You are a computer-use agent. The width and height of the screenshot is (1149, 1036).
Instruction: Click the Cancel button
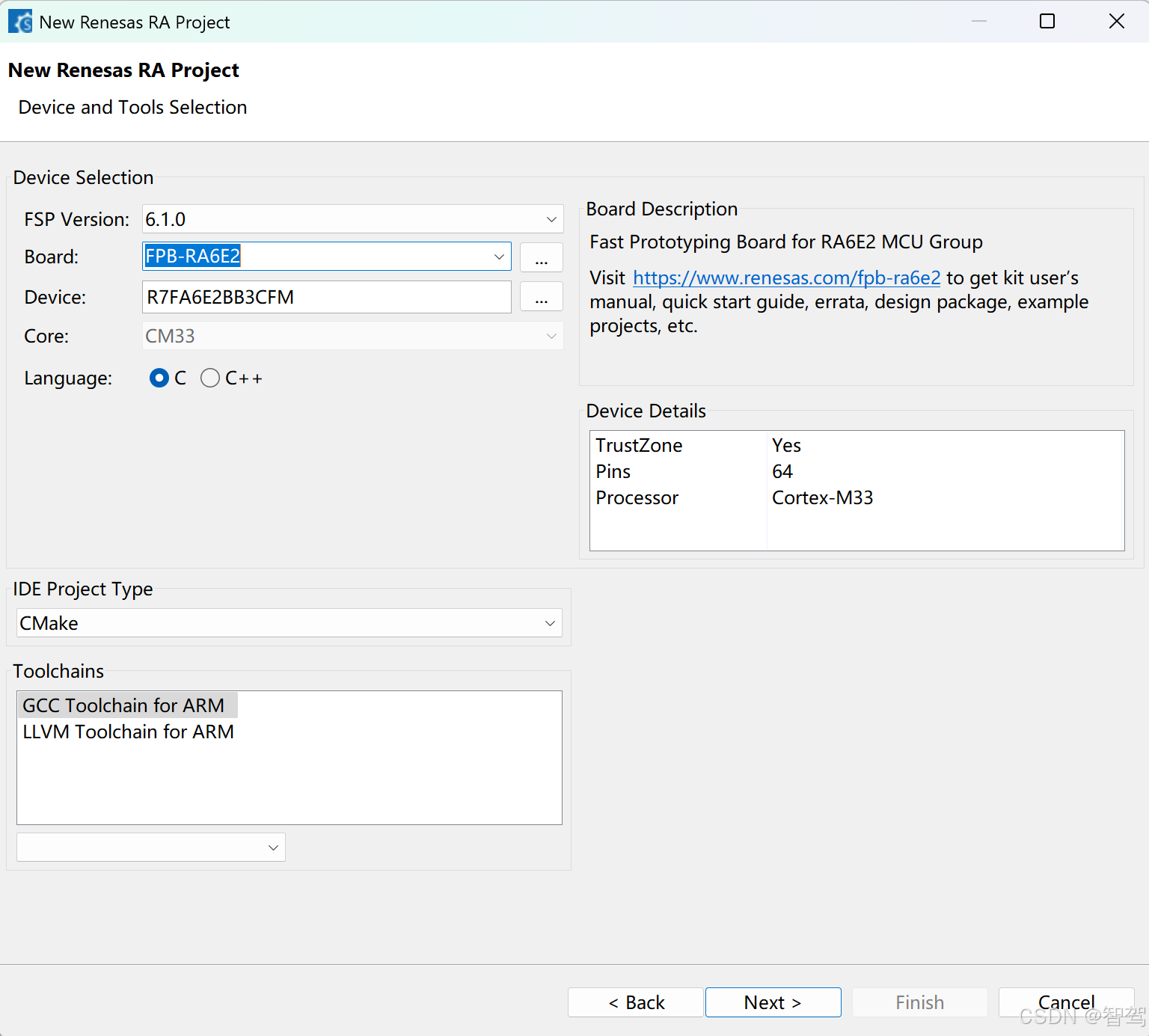pos(1067,1002)
